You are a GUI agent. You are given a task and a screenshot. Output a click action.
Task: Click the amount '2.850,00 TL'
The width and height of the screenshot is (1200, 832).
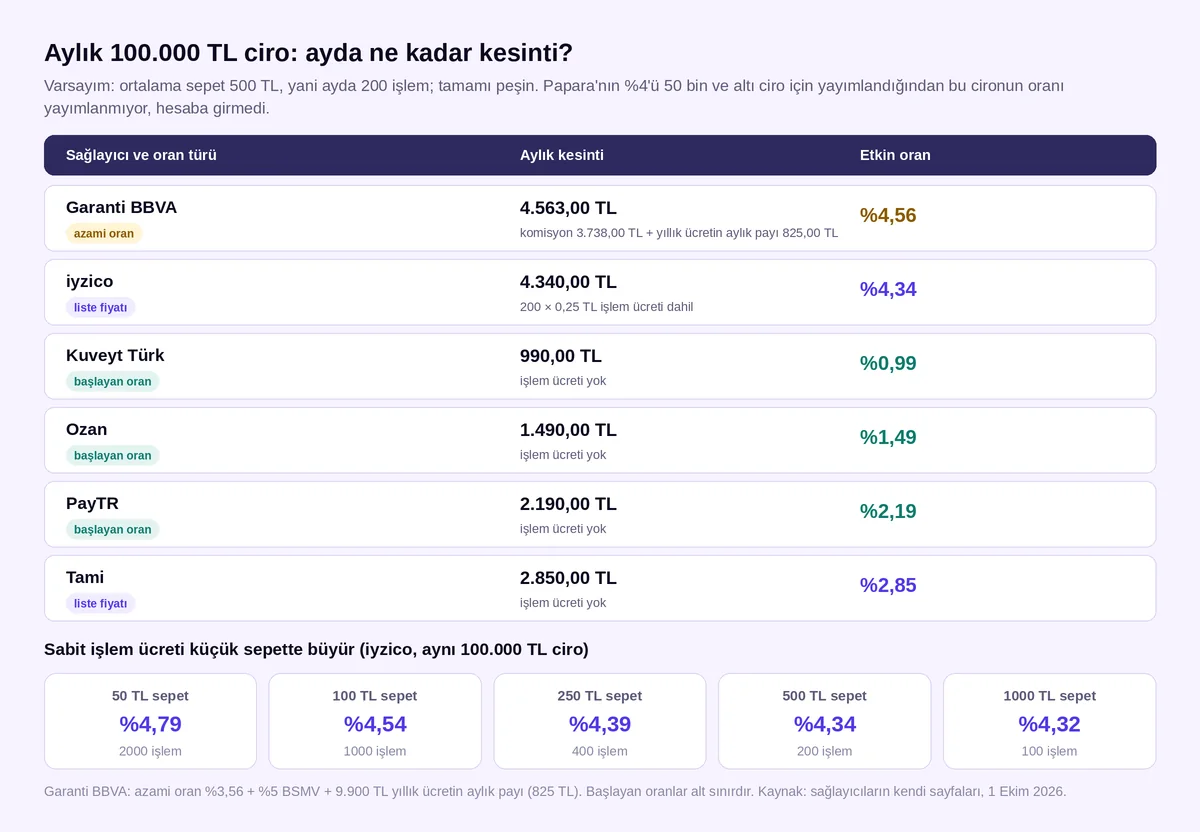point(568,578)
